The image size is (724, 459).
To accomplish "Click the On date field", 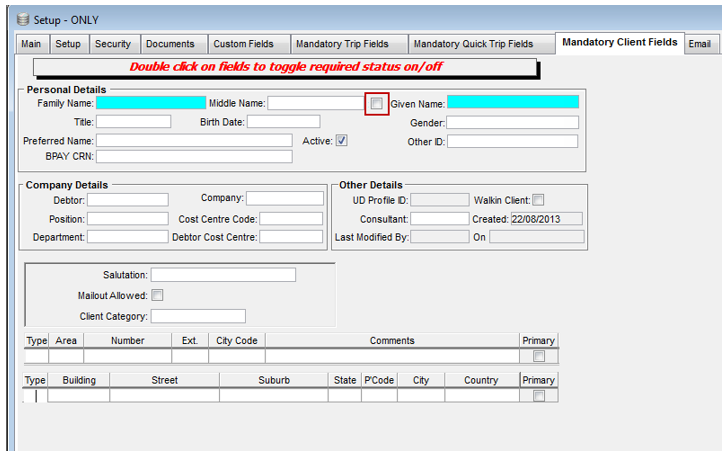I will click(537, 237).
